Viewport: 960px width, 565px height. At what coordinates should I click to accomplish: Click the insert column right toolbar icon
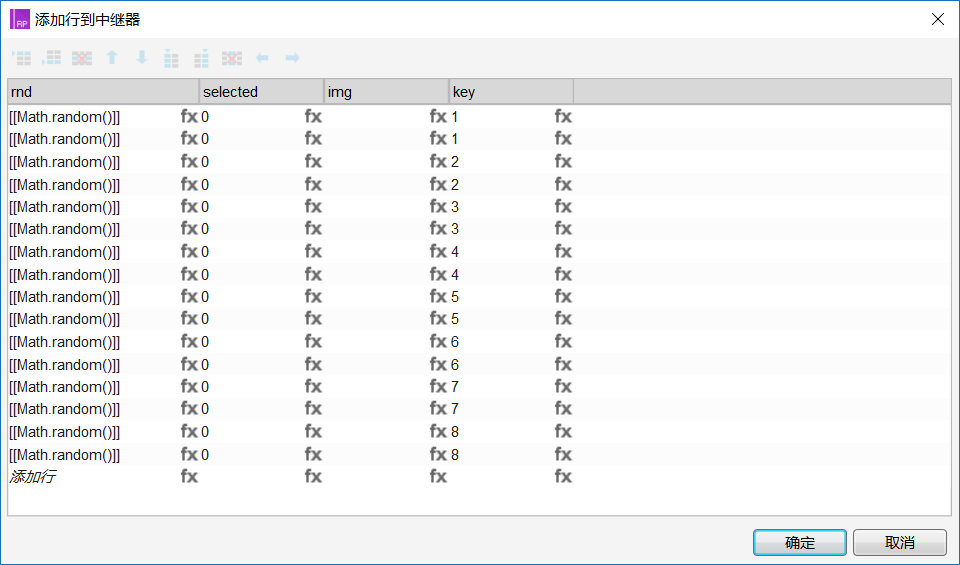pos(201,58)
